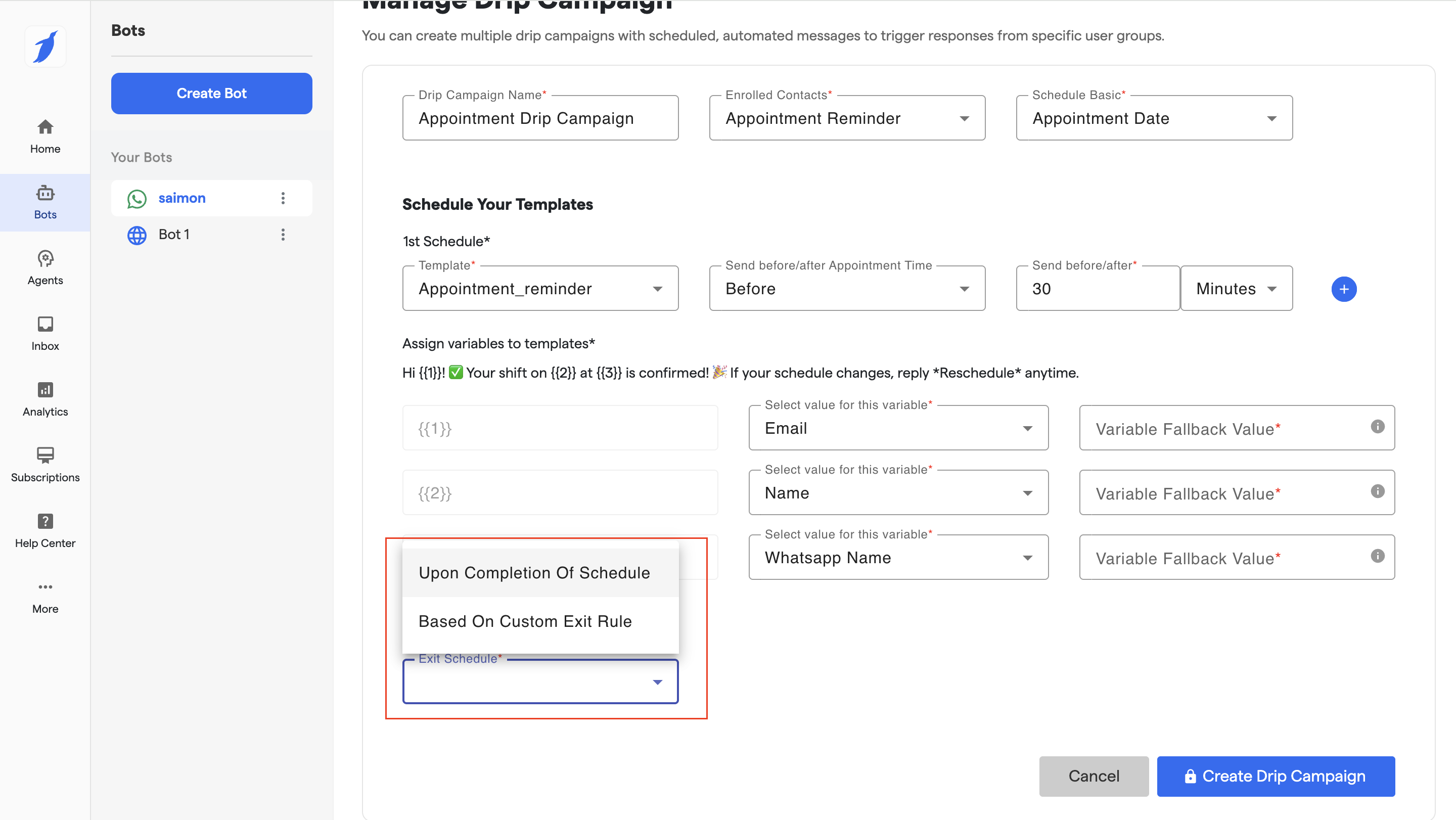Open Analytics from the sidebar

pyautogui.click(x=45, y=398)
